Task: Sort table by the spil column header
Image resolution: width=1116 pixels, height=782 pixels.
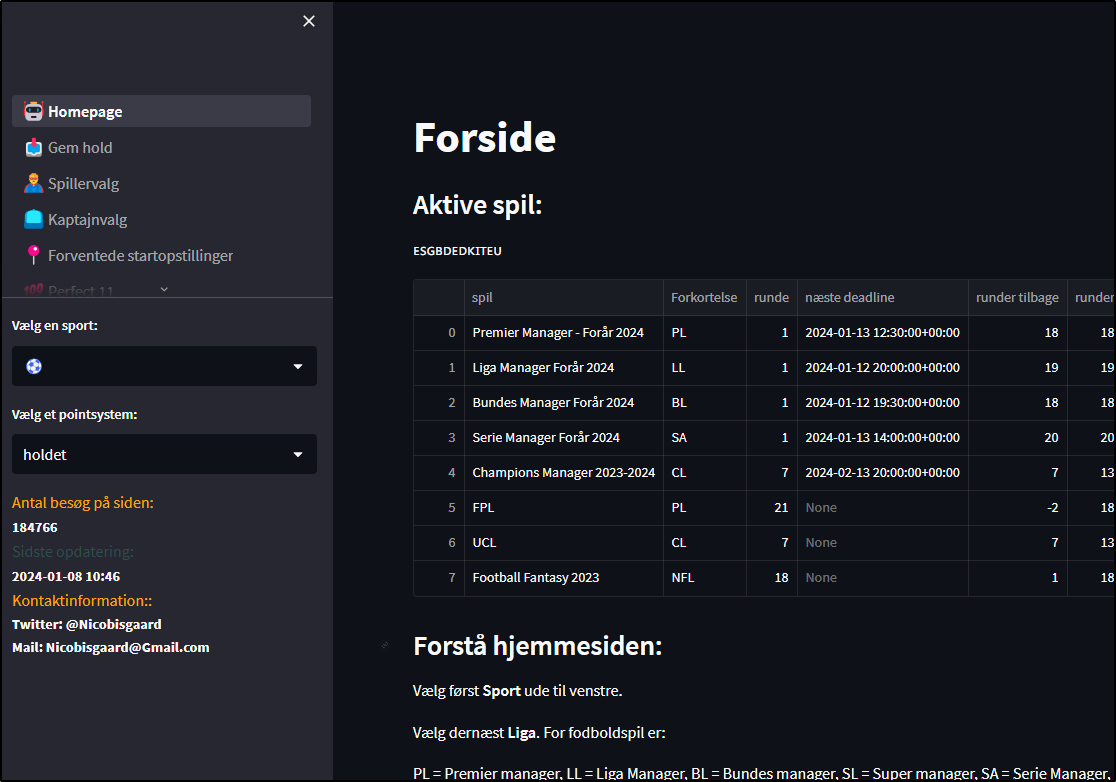Action: (x=564, y=297)
